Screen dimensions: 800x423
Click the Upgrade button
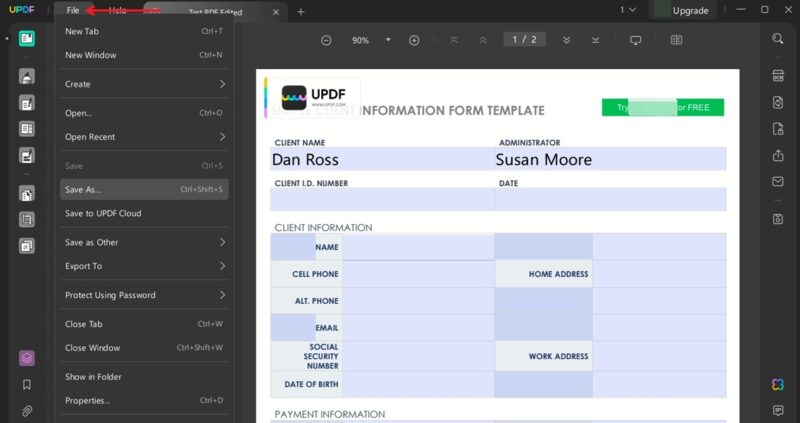click(683, 10)
